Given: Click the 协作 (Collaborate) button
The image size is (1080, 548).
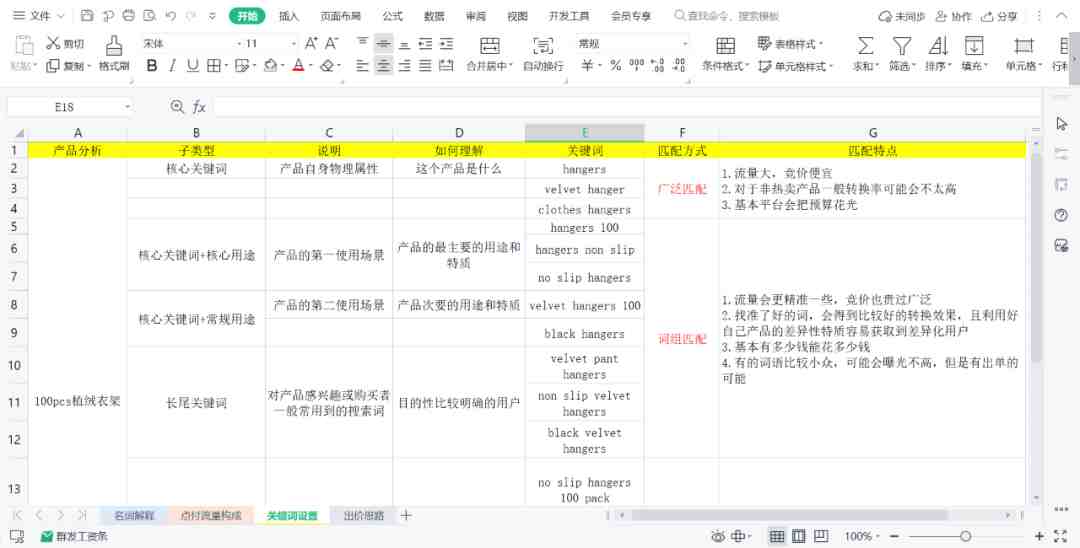Looking at the screenshot, I should click(x=953, y=16).
